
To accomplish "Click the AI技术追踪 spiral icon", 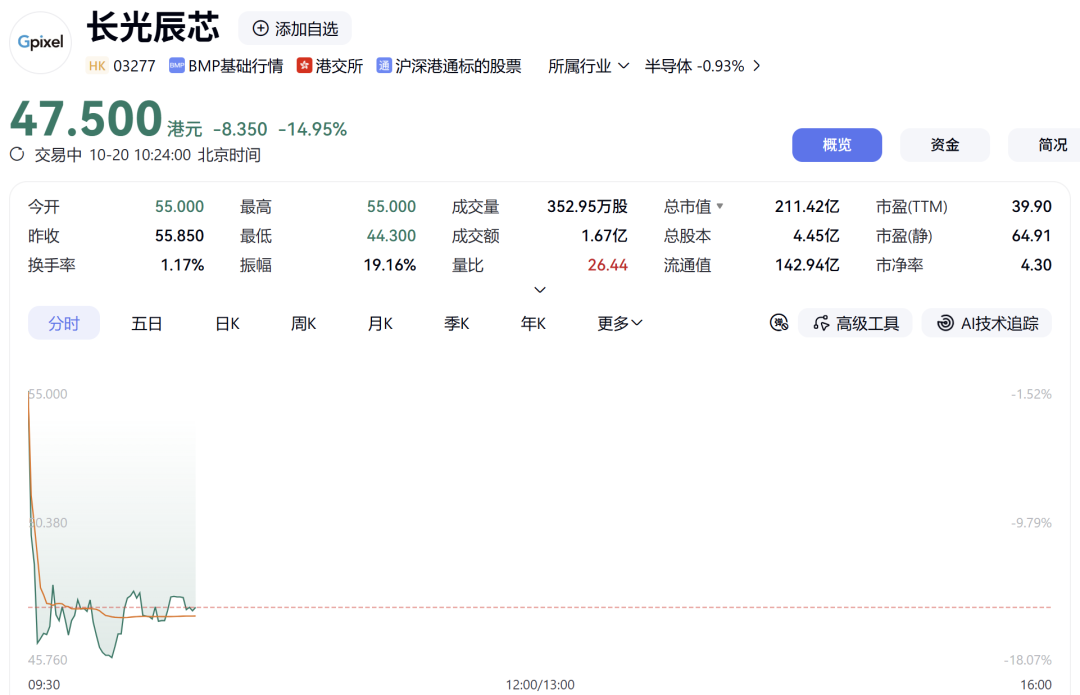I will 946,323.
